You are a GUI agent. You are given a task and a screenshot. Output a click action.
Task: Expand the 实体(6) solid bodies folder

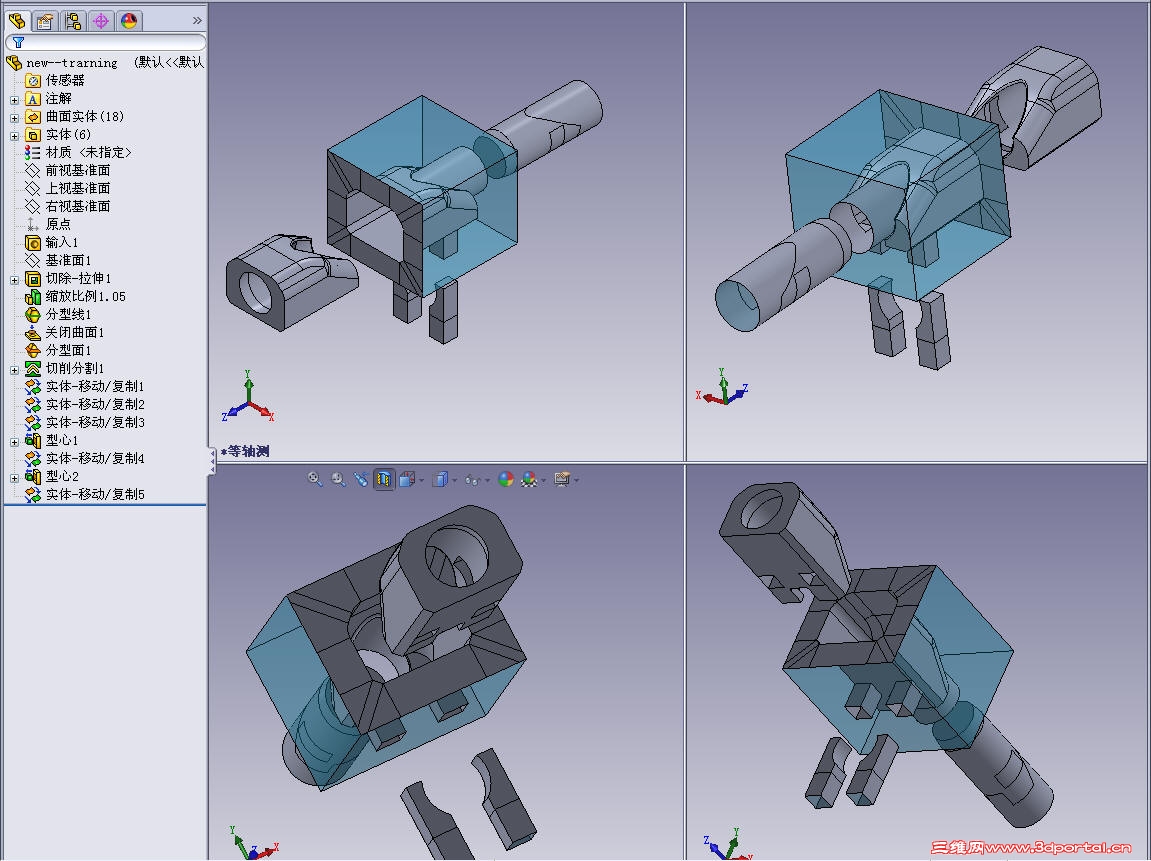tap(15, 136)
